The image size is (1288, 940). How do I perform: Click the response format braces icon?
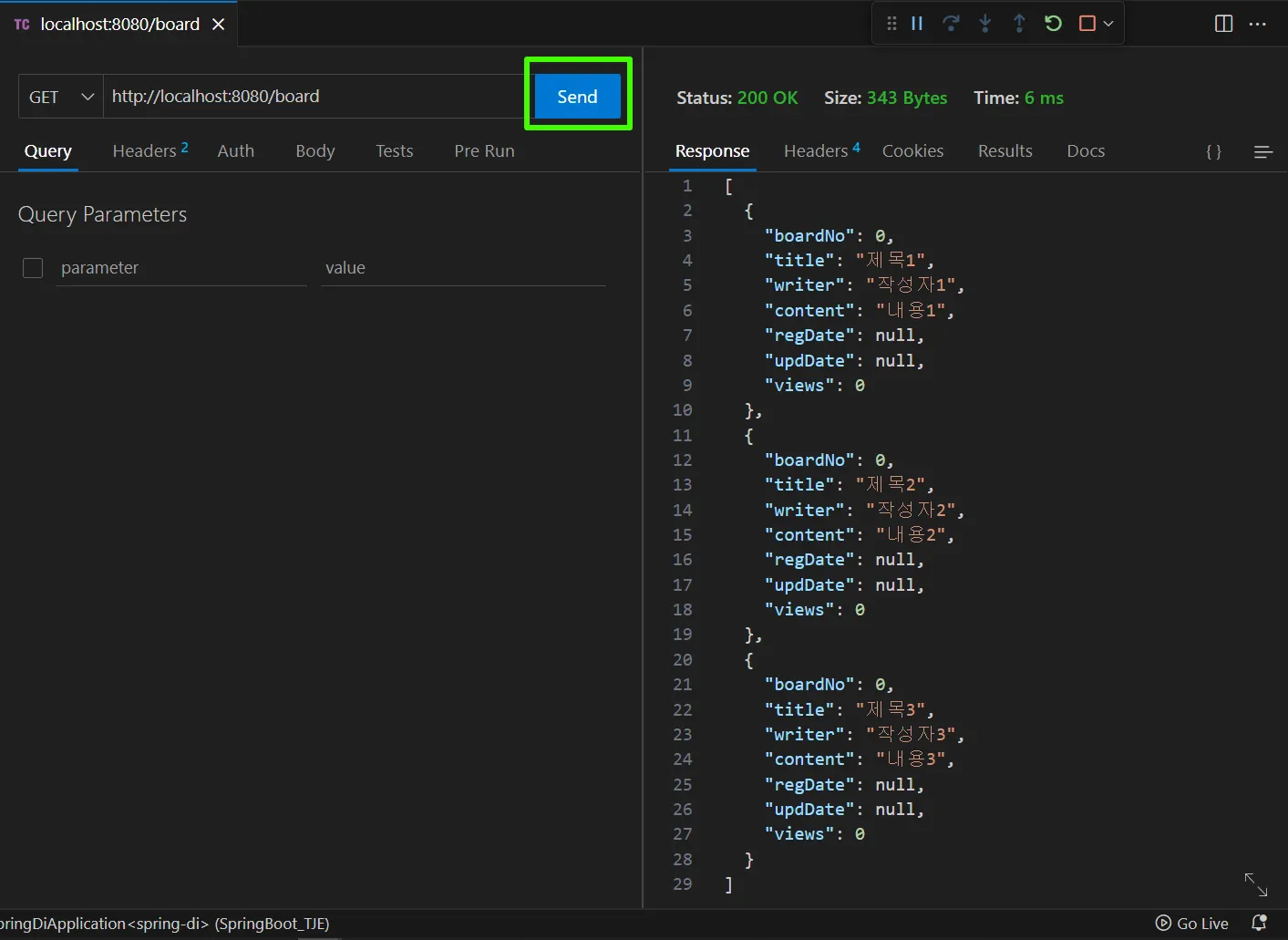(1213, 152)
